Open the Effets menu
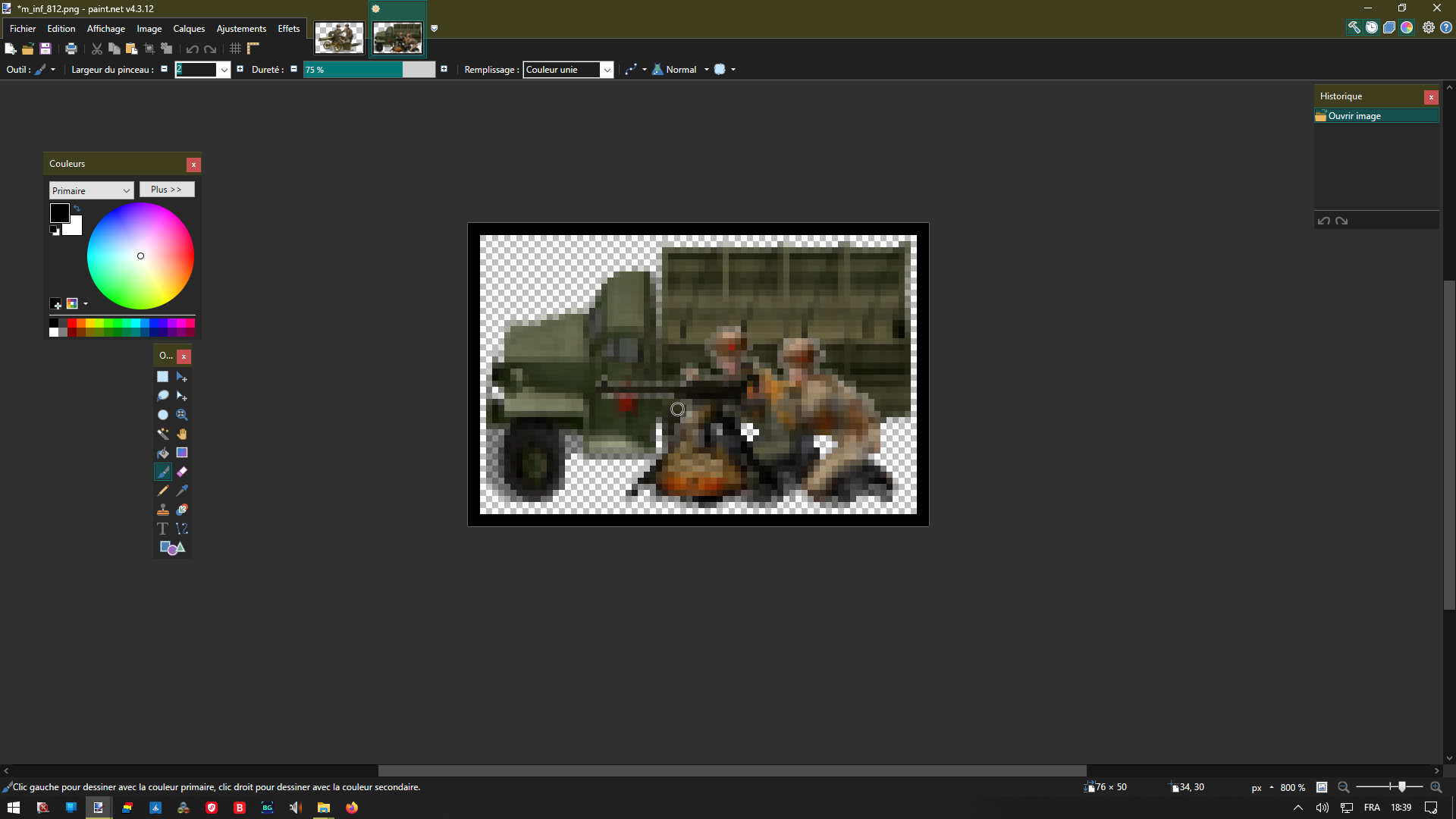The image size is (1456, 819). coord(289,28)
